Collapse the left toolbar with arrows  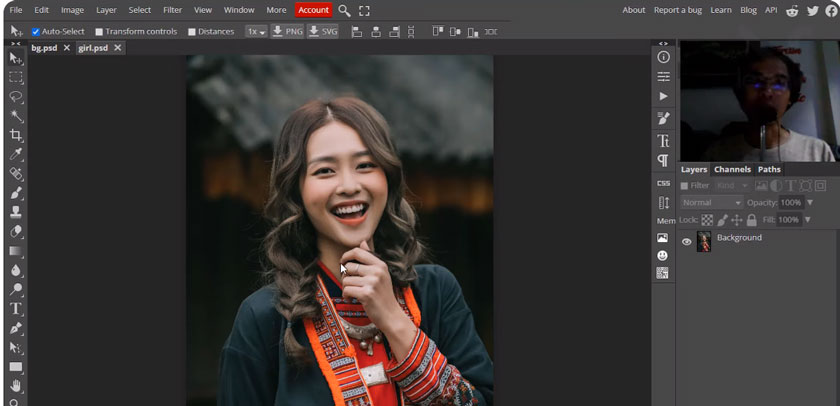coord(16,43)
